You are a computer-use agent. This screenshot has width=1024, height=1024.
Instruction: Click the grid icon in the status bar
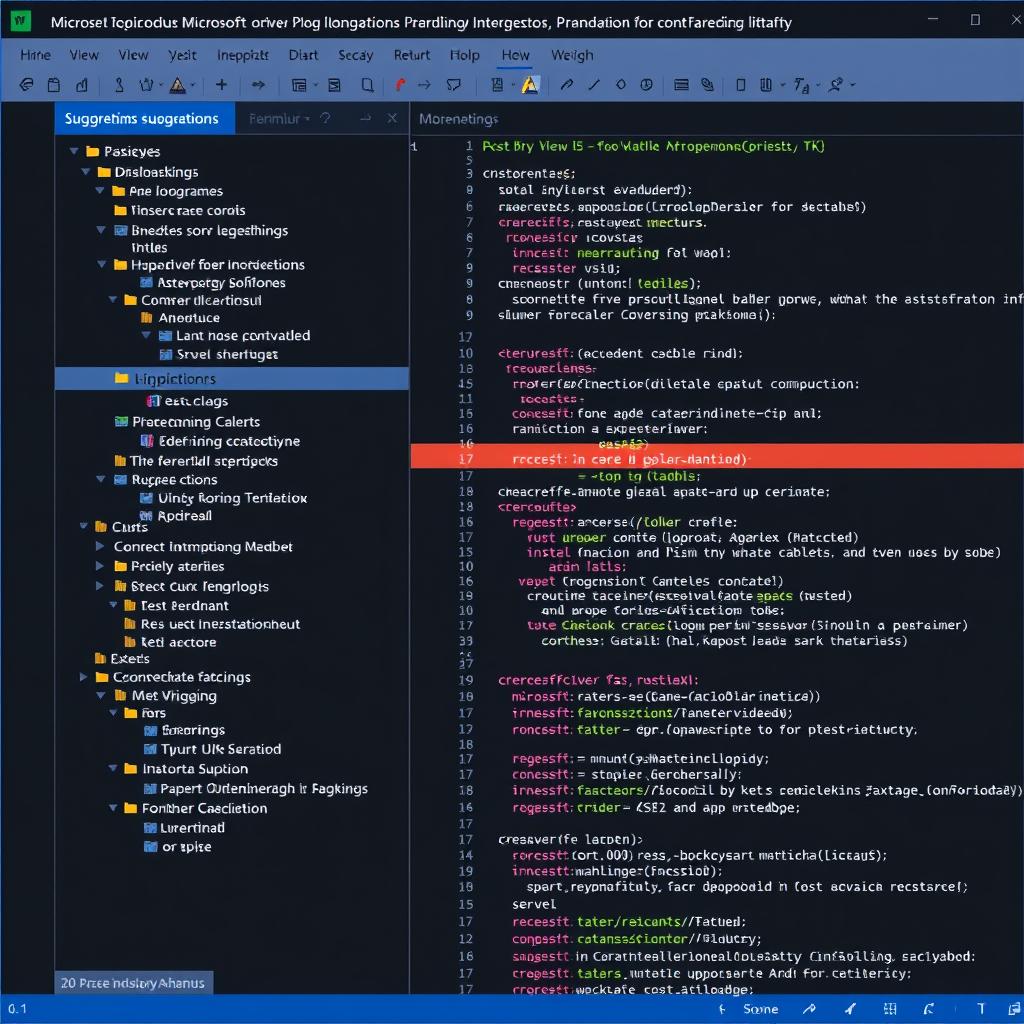[889, 1009]
